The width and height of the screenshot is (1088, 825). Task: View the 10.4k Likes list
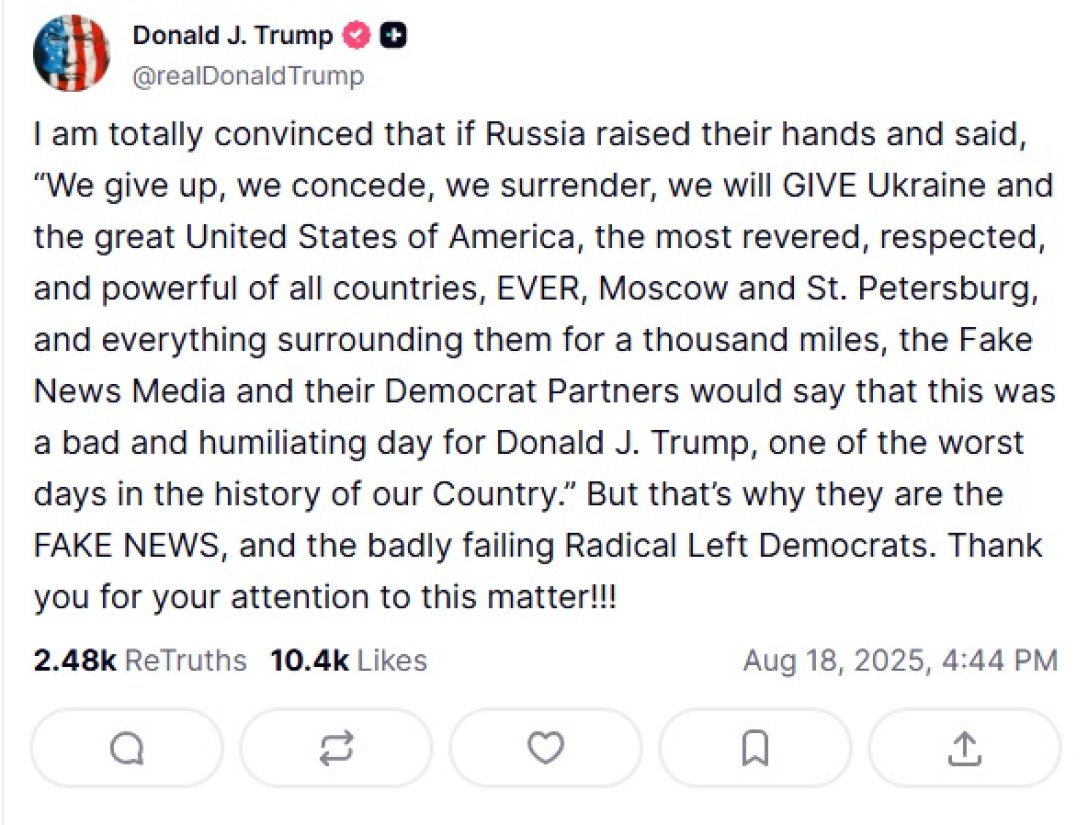coord(348,660)
